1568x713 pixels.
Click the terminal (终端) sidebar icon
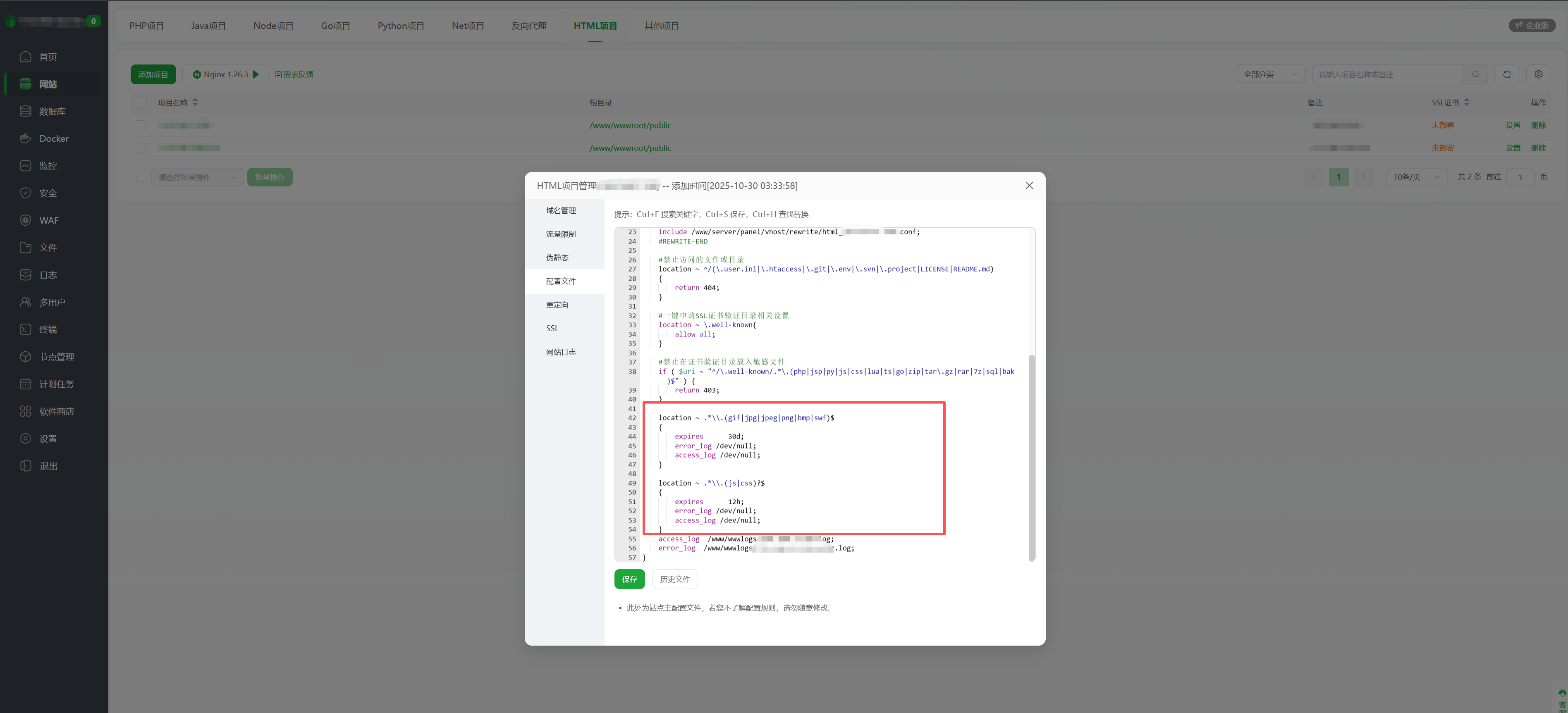pos(25,329)
